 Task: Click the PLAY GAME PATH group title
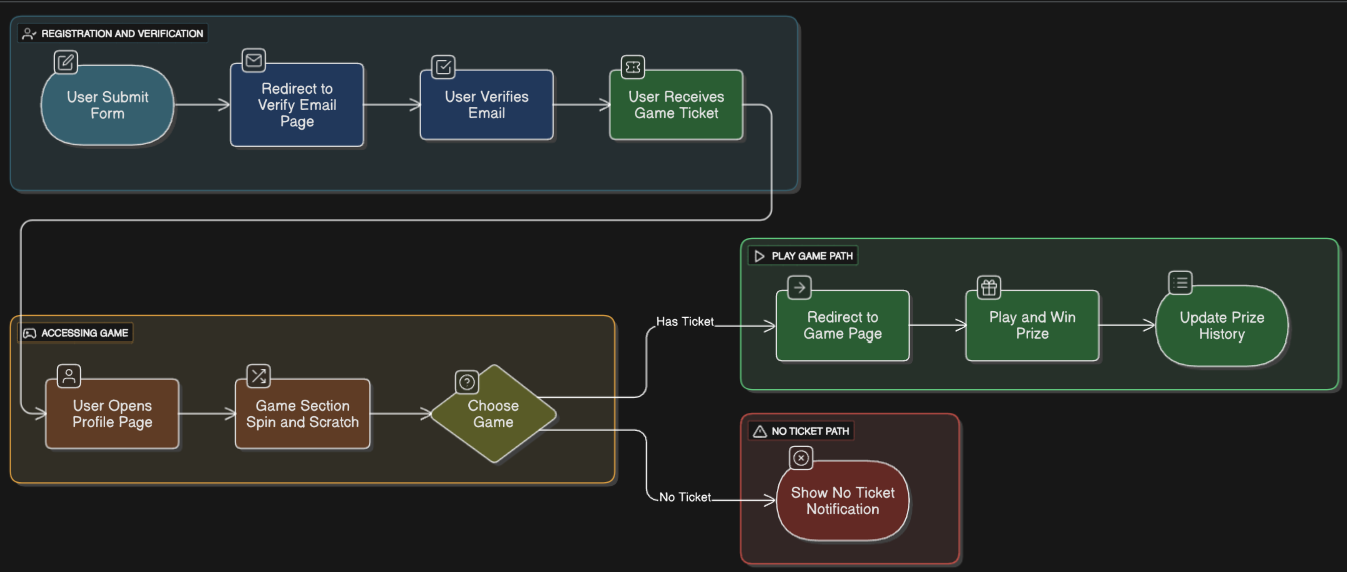click(812, 256)
